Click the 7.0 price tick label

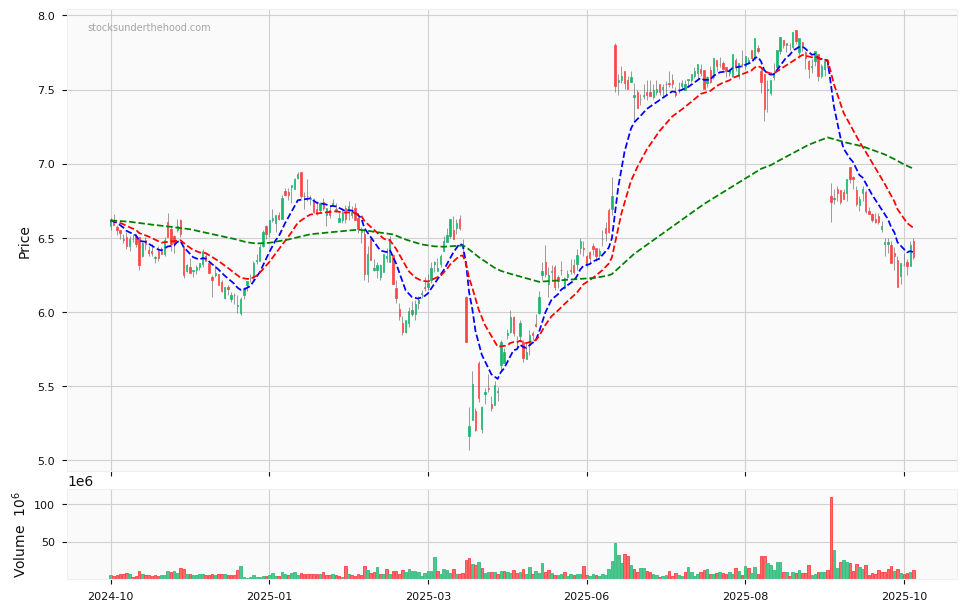tap(46, 165)
